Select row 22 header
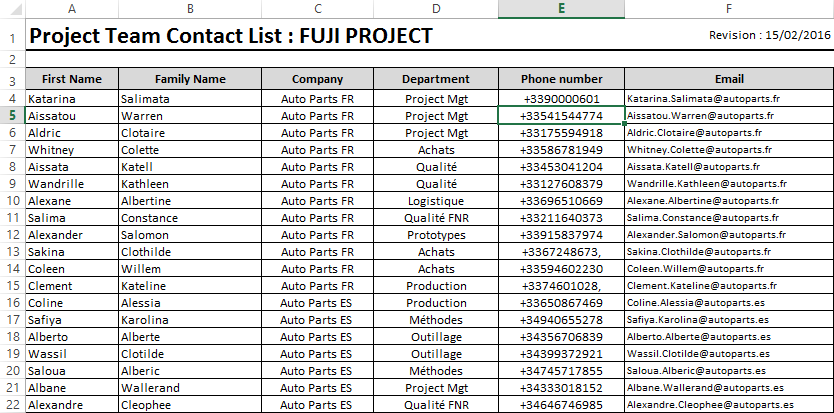834x413 pixels. pyautogui.click(x=11, y=405)
